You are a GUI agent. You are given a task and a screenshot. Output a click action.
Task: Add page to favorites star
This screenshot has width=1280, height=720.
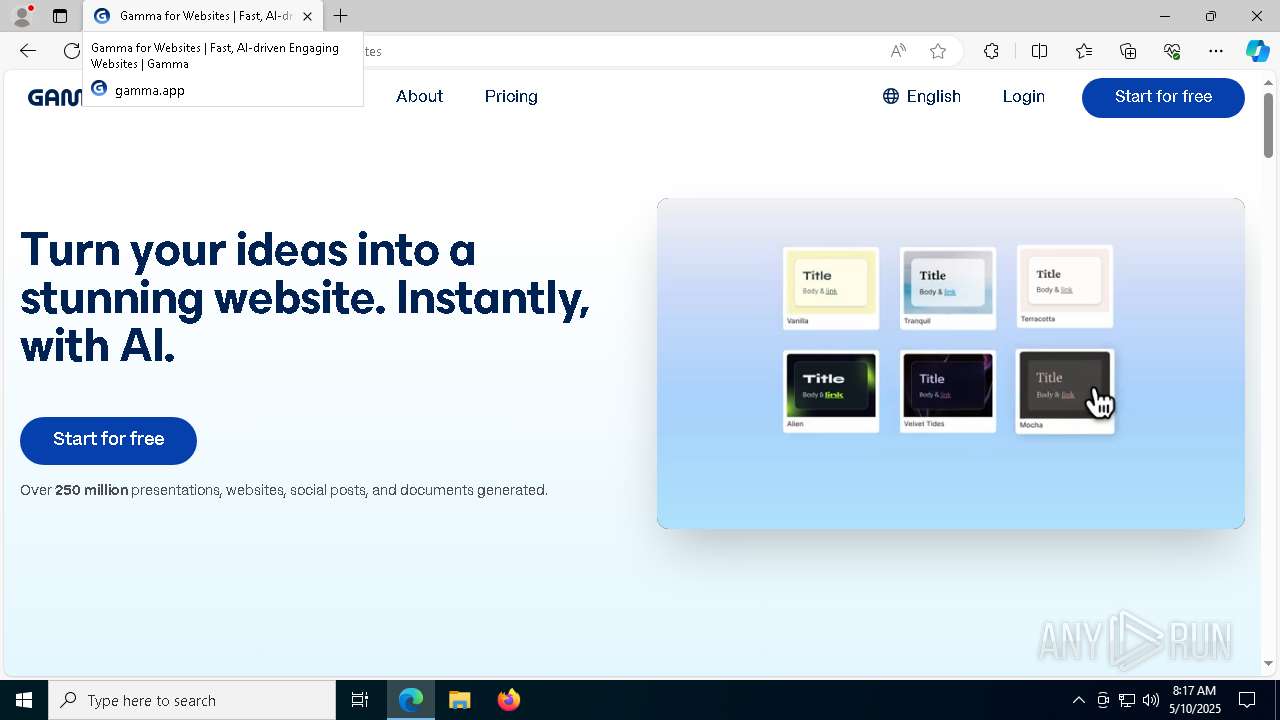(938, 51)
